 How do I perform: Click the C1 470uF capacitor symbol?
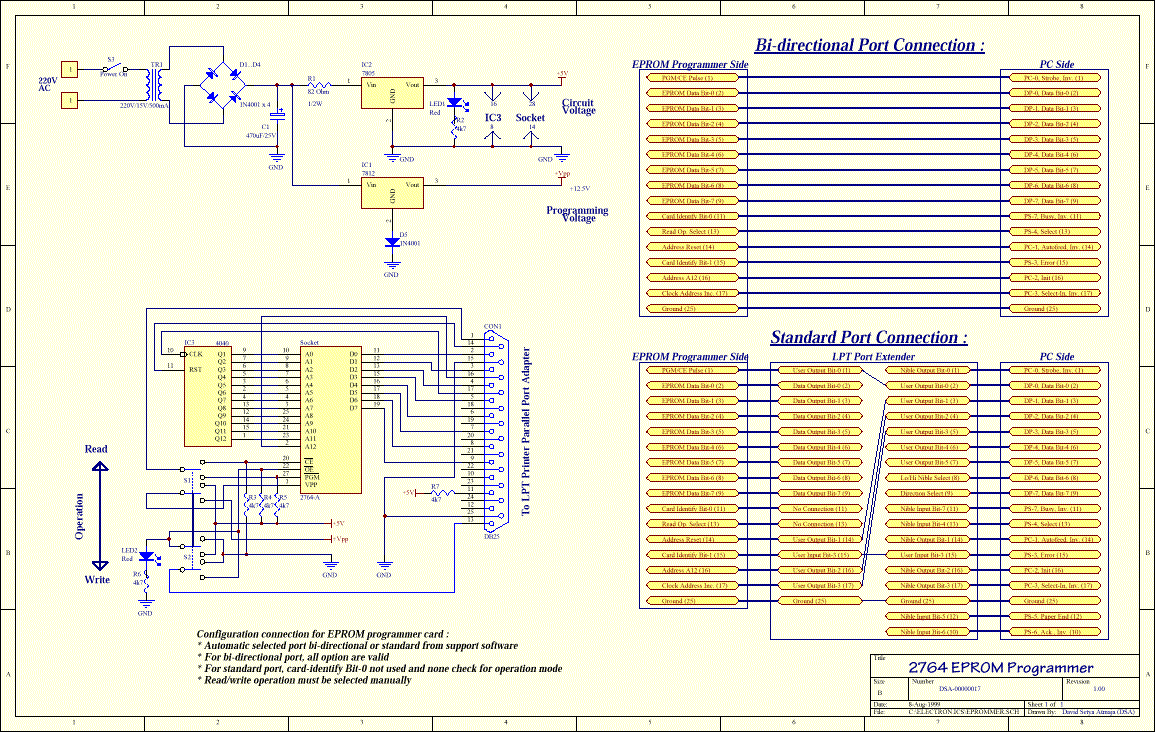277,116
